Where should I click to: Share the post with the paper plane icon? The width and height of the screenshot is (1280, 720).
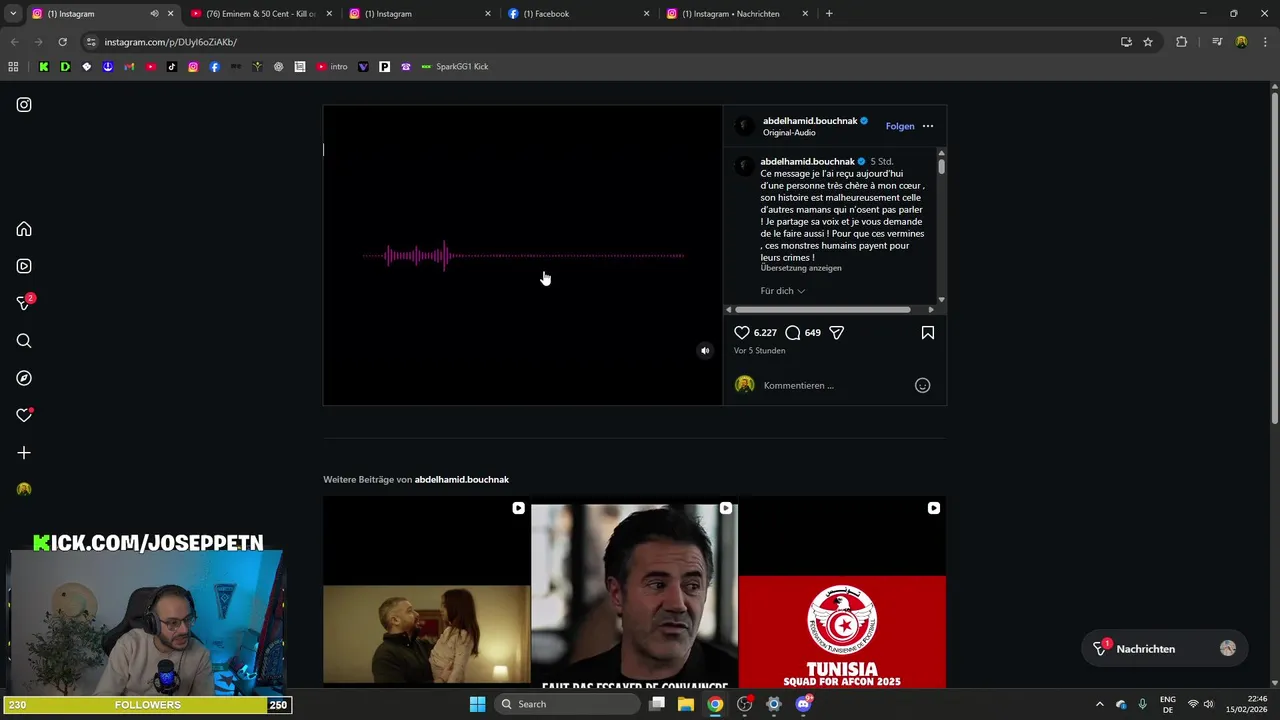837,333
